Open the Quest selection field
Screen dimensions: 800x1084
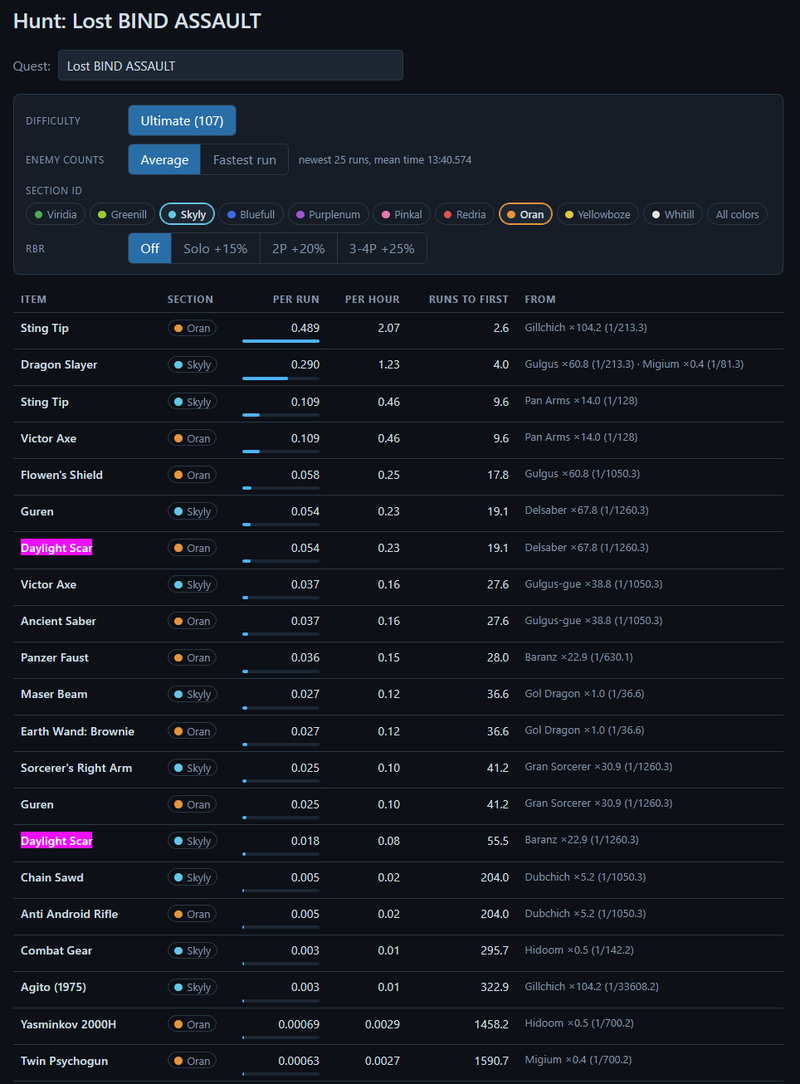(x=230, y=66)
